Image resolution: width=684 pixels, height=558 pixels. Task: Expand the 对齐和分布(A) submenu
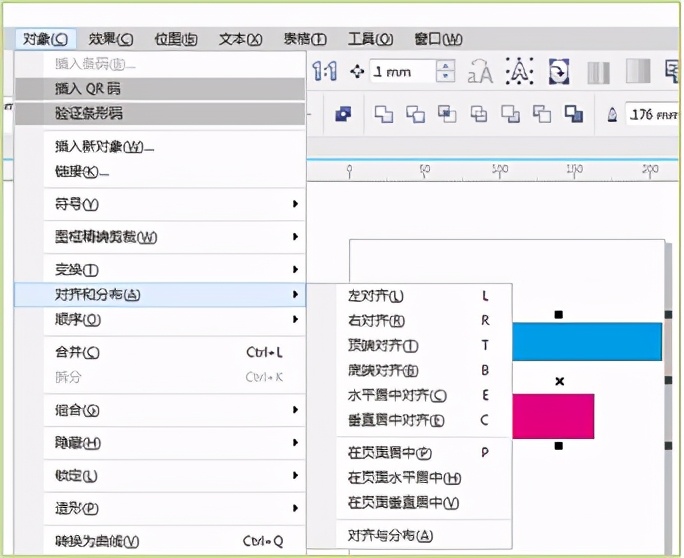click(160, 294)
